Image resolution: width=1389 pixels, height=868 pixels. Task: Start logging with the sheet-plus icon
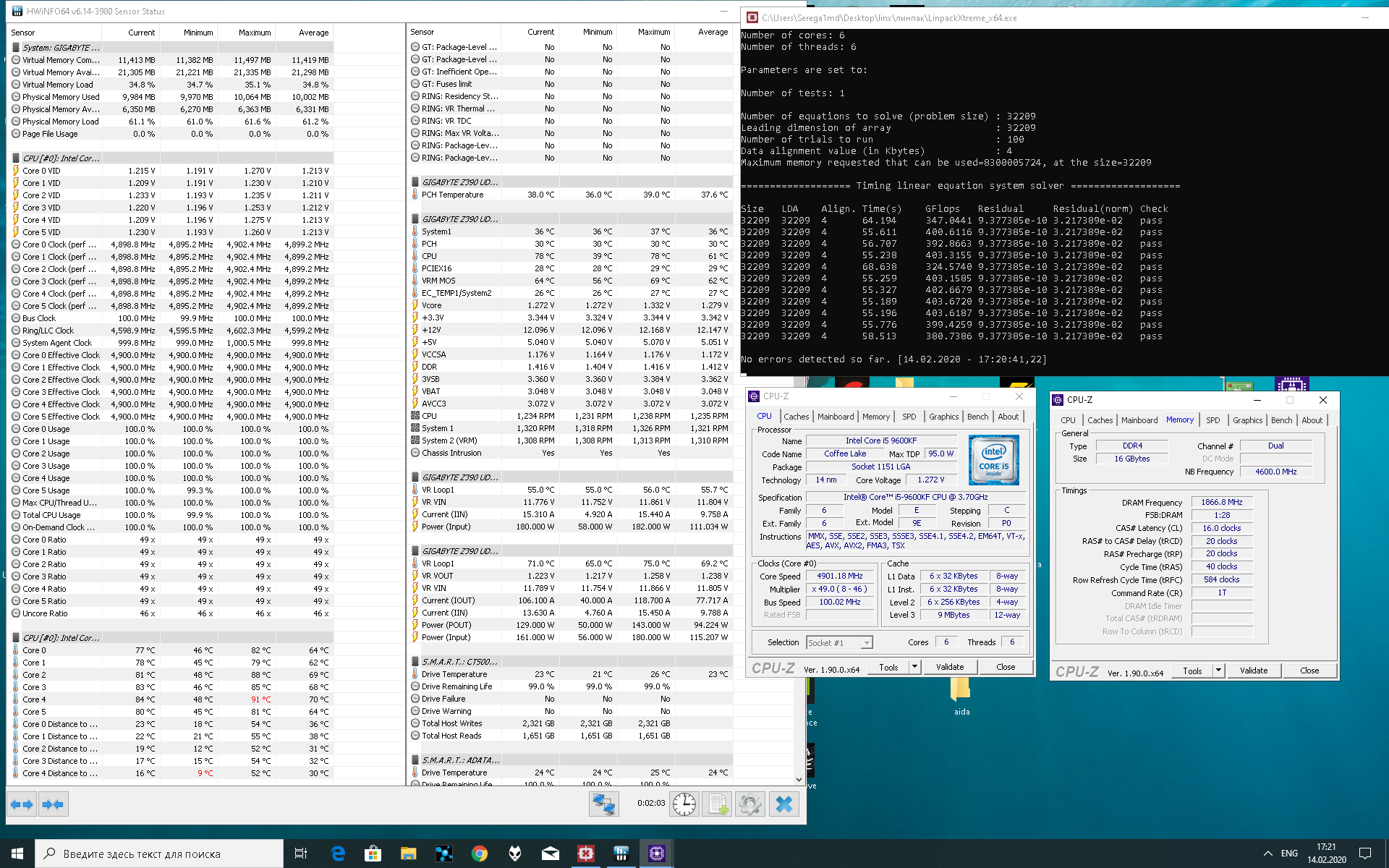(x=717, y=804)
